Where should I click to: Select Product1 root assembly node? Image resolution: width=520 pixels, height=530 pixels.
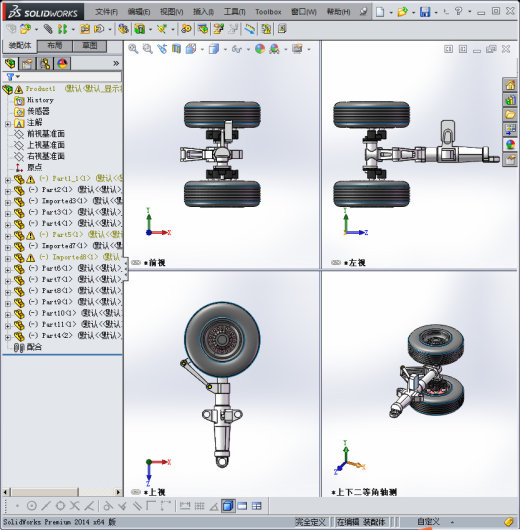coord(40,89)
